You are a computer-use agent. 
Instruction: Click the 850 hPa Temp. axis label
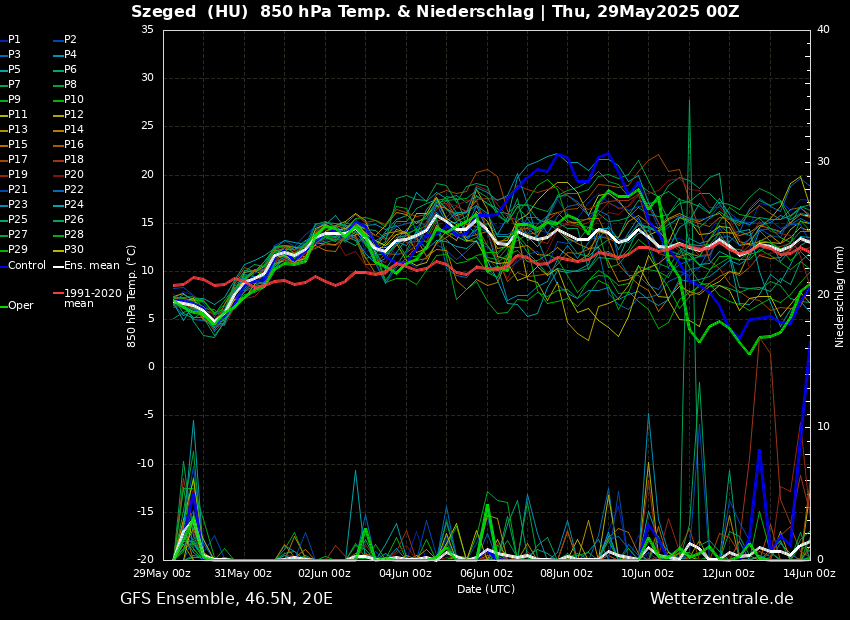pos(132,296)
